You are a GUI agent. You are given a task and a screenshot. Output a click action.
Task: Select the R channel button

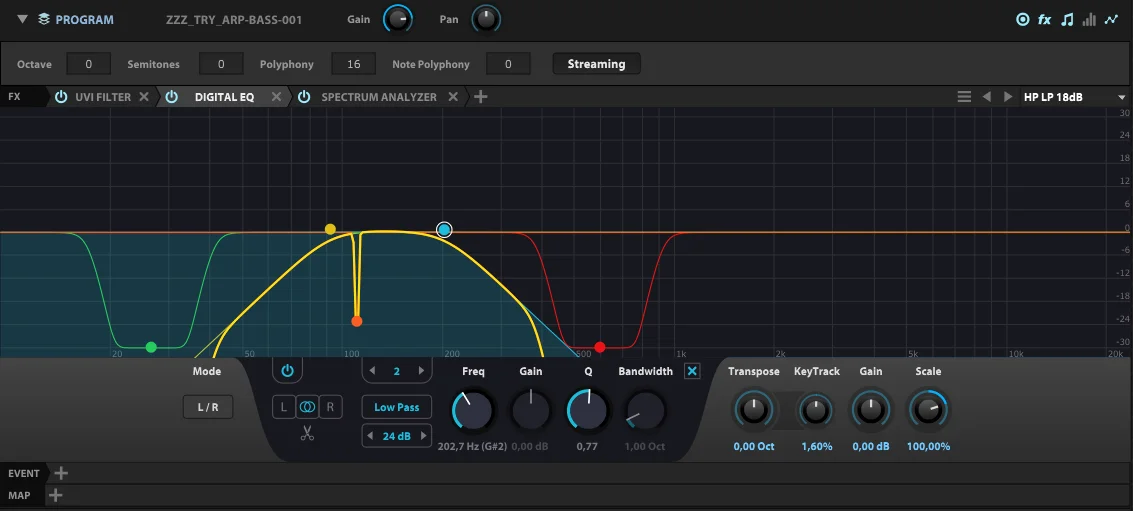pos(330,407)
